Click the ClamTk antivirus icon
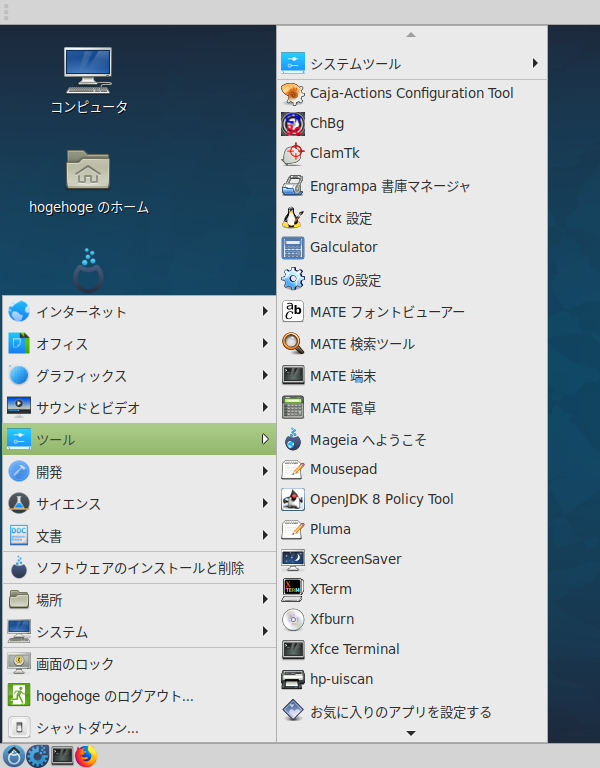600x768 pixels. [293, 153]
